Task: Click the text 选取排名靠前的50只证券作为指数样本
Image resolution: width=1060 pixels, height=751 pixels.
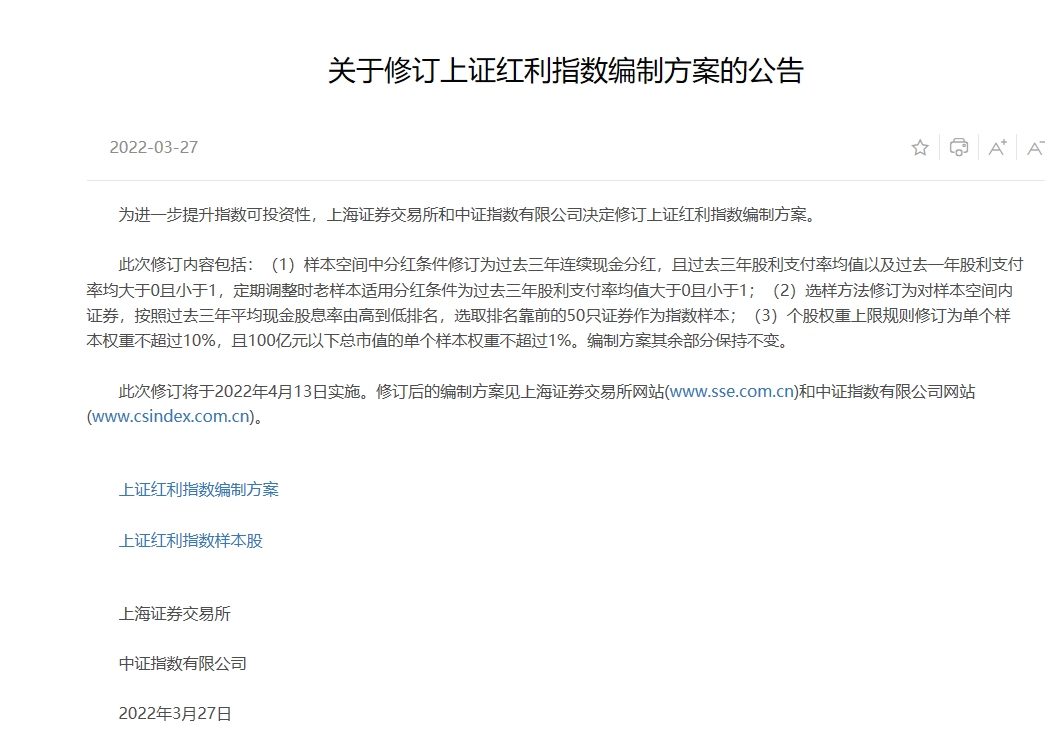Action: pyautogui.click(x=590, y=316)
